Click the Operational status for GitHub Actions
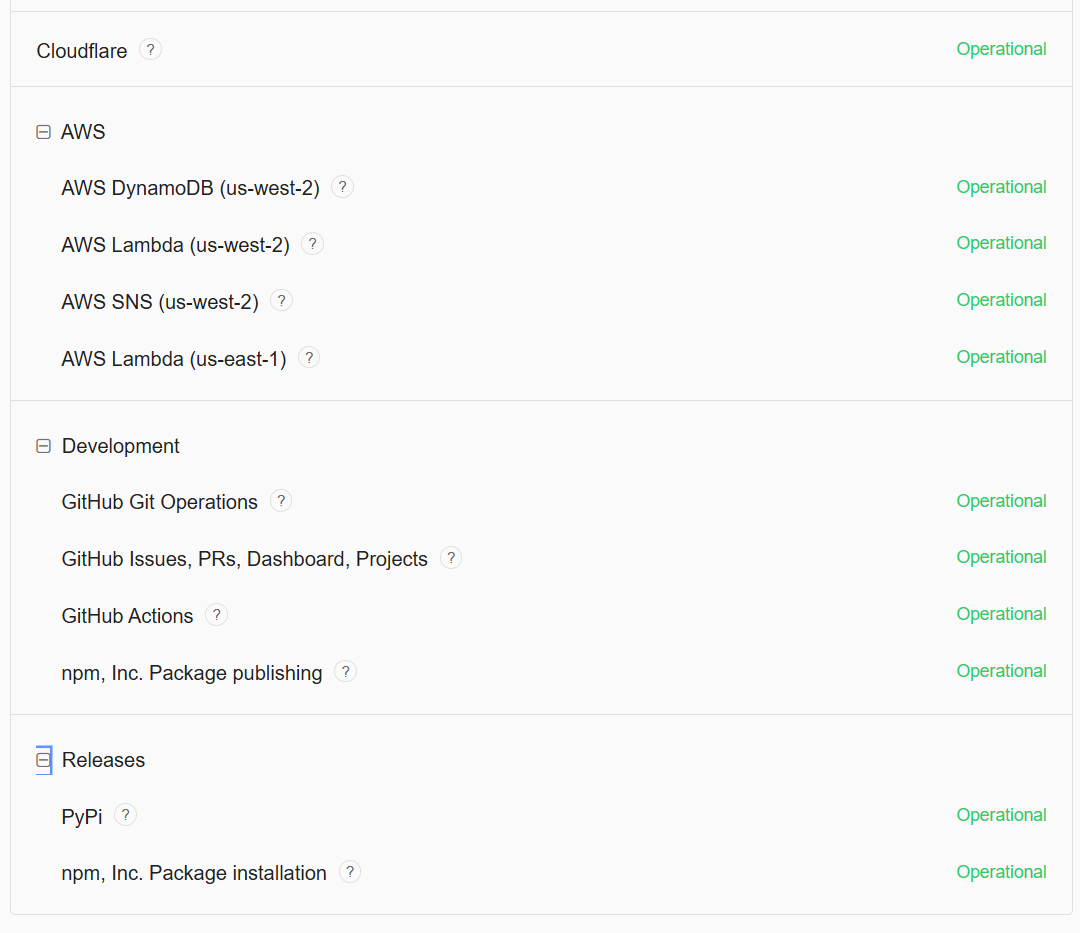This screenshot has width=1080, height=933. point(1001,614)
